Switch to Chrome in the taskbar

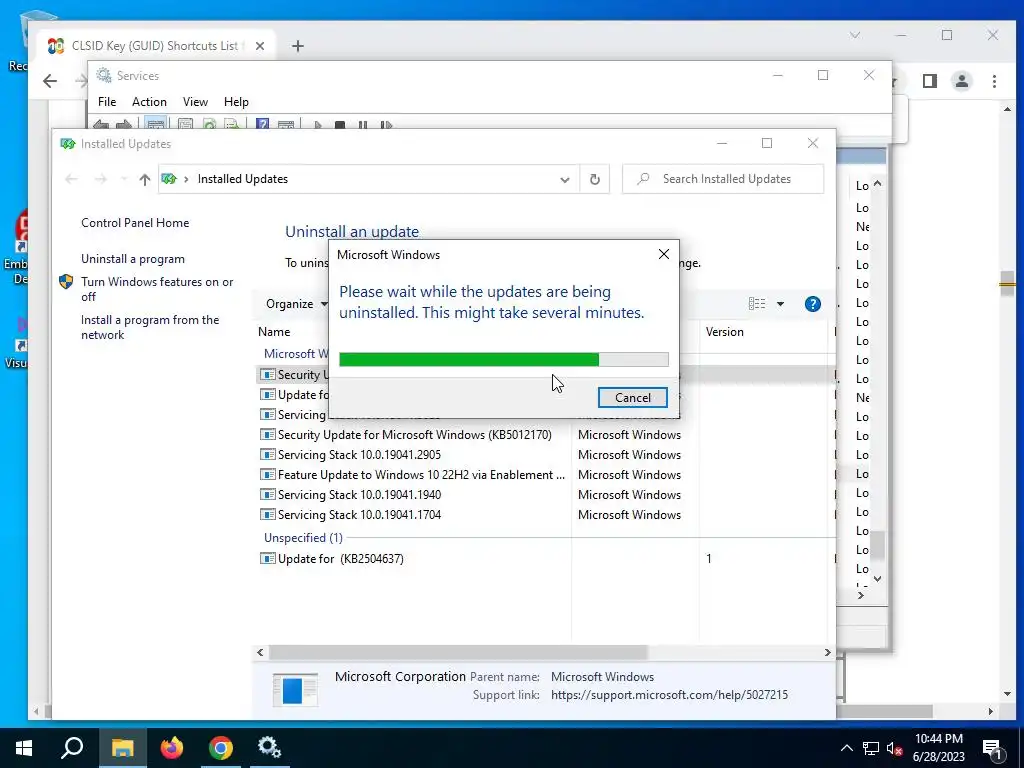[221, 748]
